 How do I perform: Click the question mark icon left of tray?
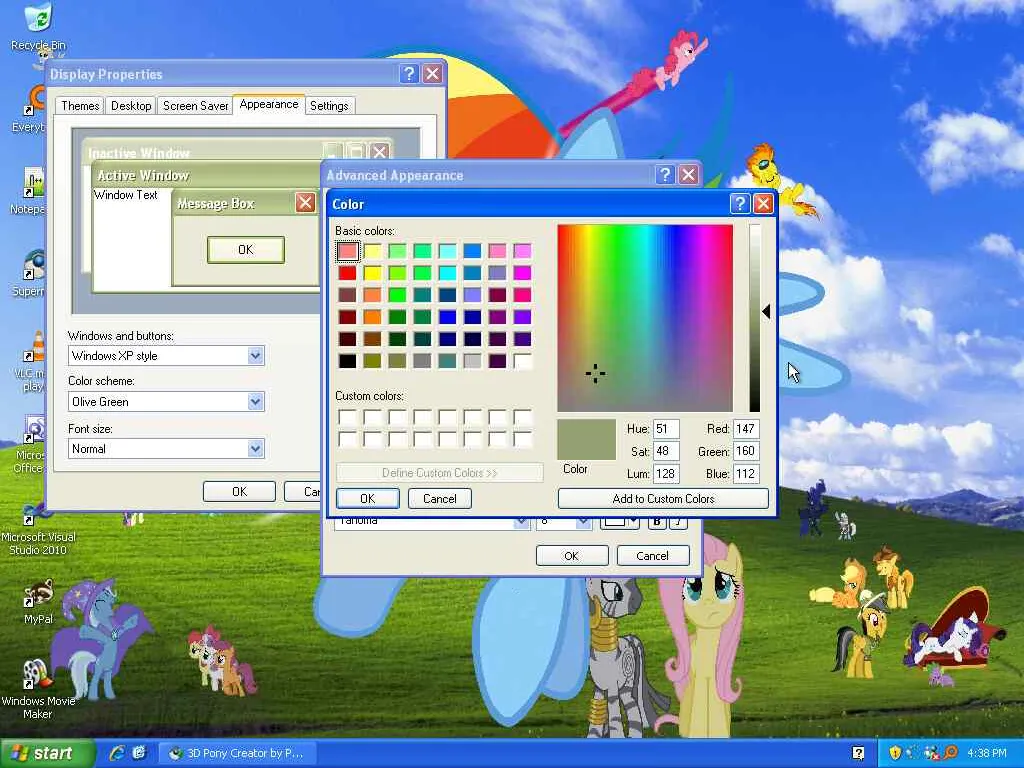[x=858, y=753]
